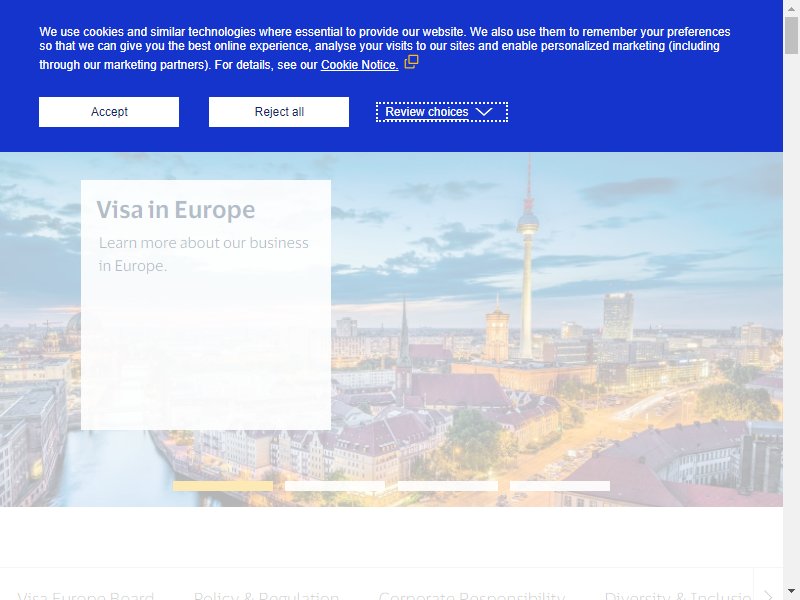Click the scrollbar down arrow

tap(791, 593)
